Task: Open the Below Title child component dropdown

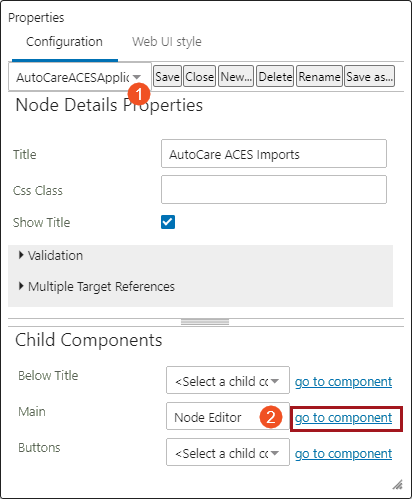Action: click(x=228, y=380)
